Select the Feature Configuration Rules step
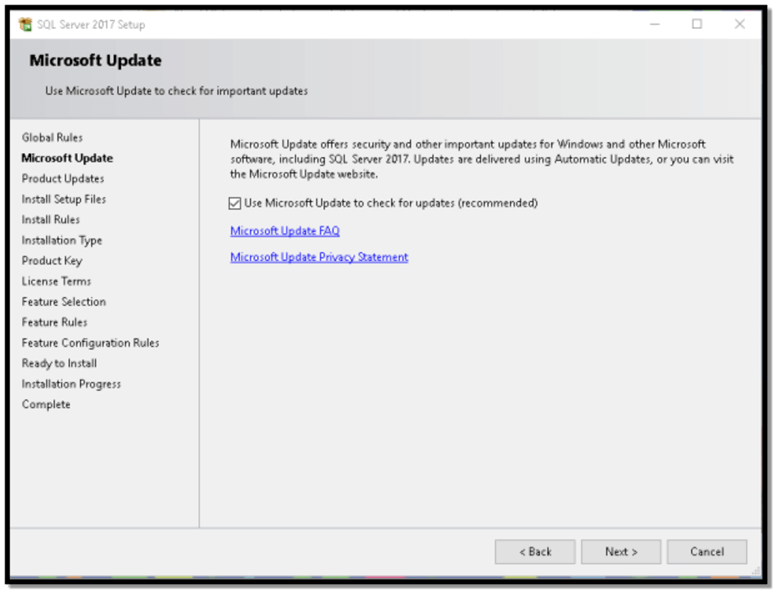This screenshot has width=780, height=597. coord(90,343)
